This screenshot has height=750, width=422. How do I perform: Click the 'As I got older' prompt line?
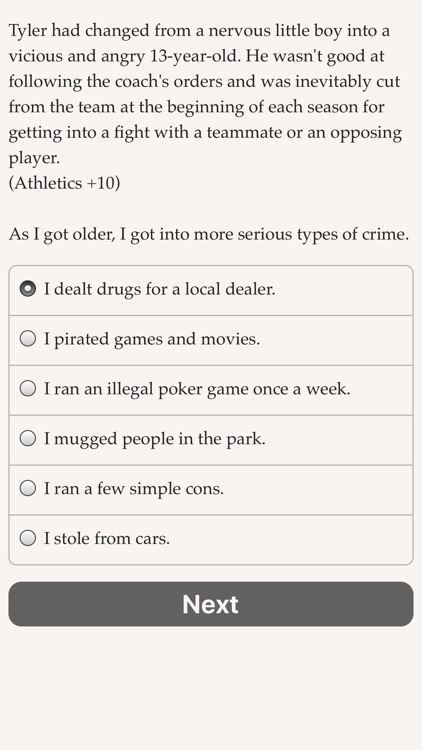pyautogui.click(x=209, y=235)
